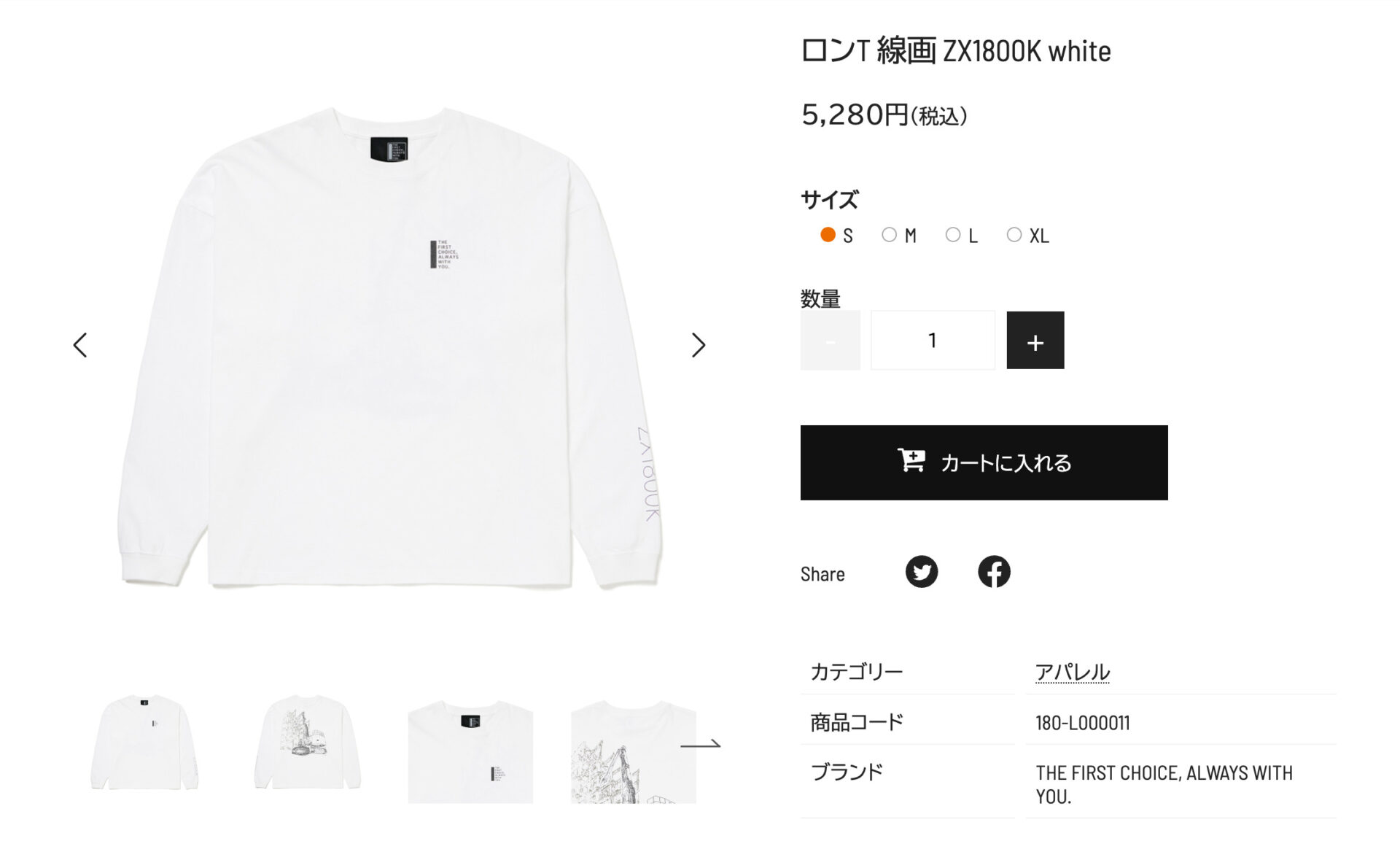Click the main white shirt product image
Viewport: 1400px width, 868px height.
coord(390,346)
